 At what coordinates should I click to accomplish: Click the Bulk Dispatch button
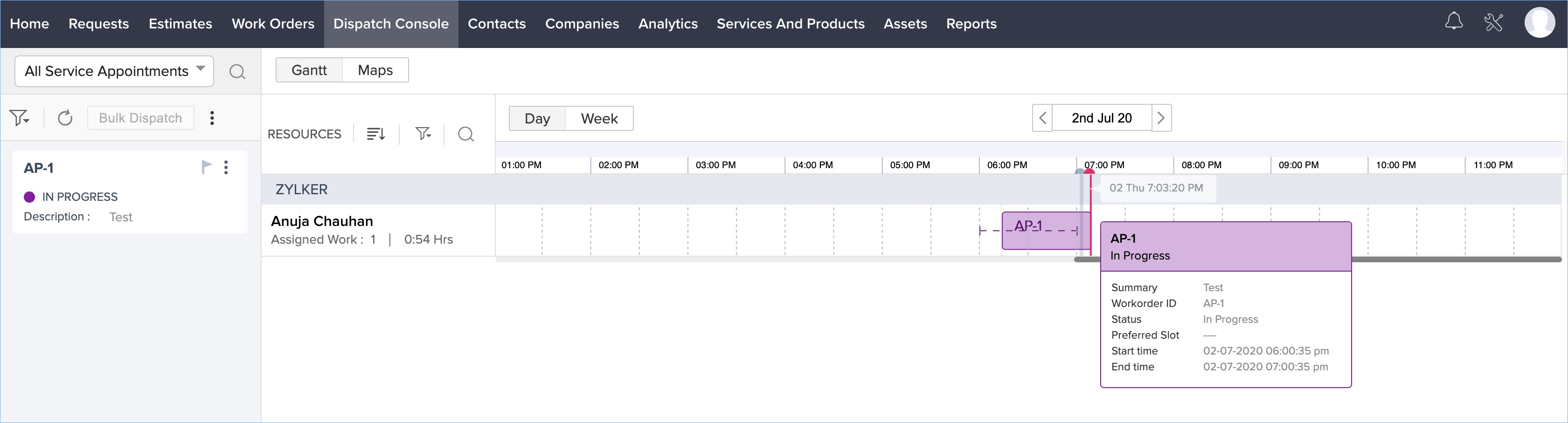140,118
